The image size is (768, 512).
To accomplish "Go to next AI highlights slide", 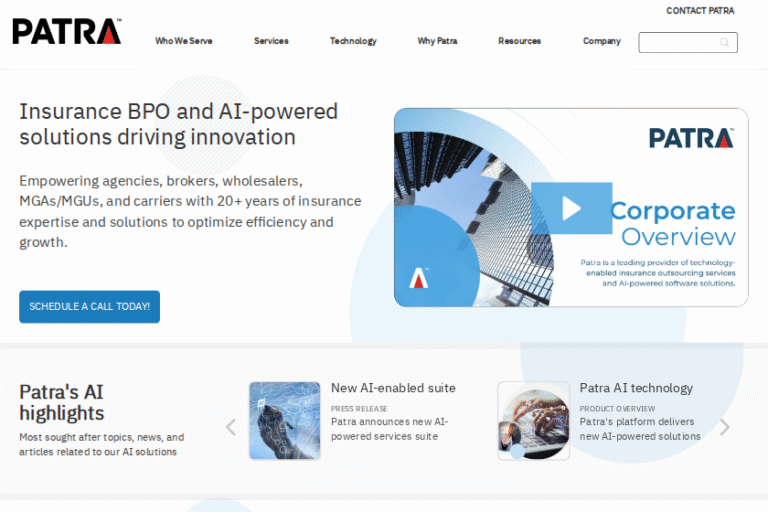I will (x=725, y=427).
